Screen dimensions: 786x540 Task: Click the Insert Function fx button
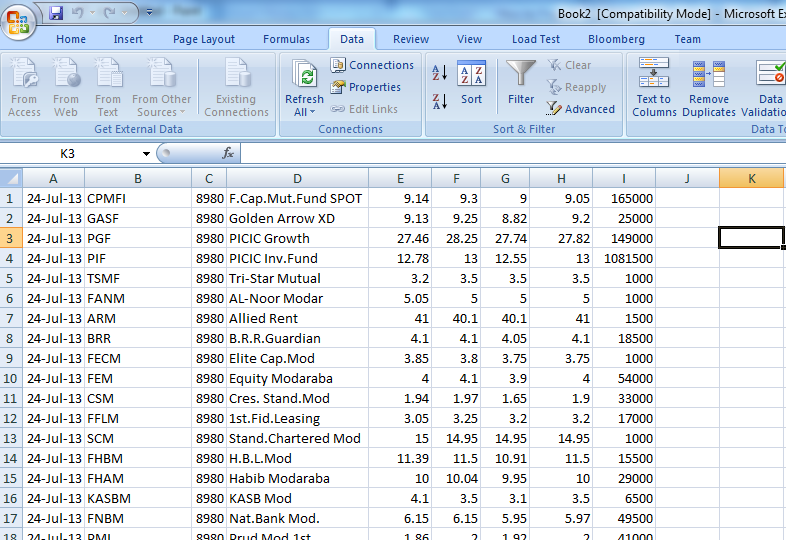[228, 154]
